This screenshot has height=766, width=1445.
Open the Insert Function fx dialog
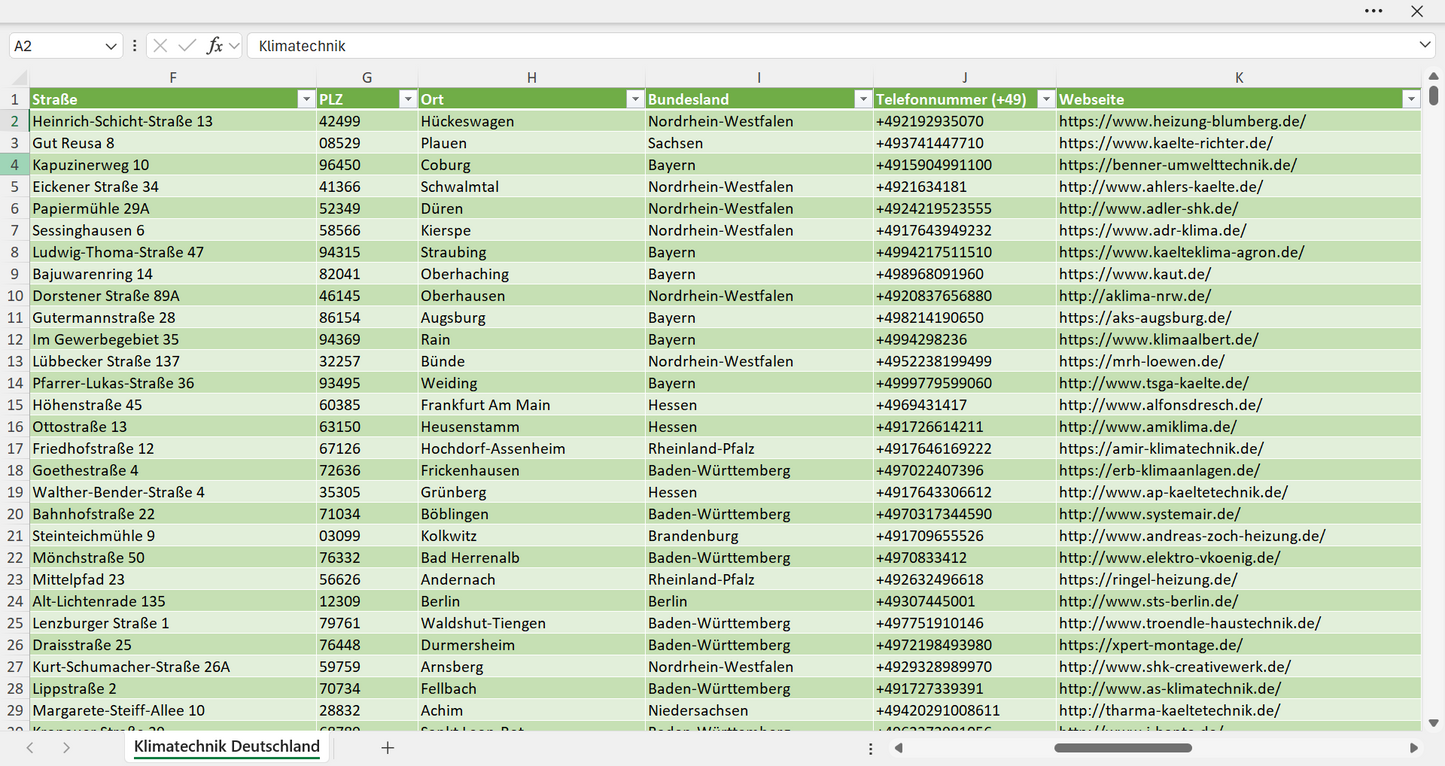[x=214, y=46]
